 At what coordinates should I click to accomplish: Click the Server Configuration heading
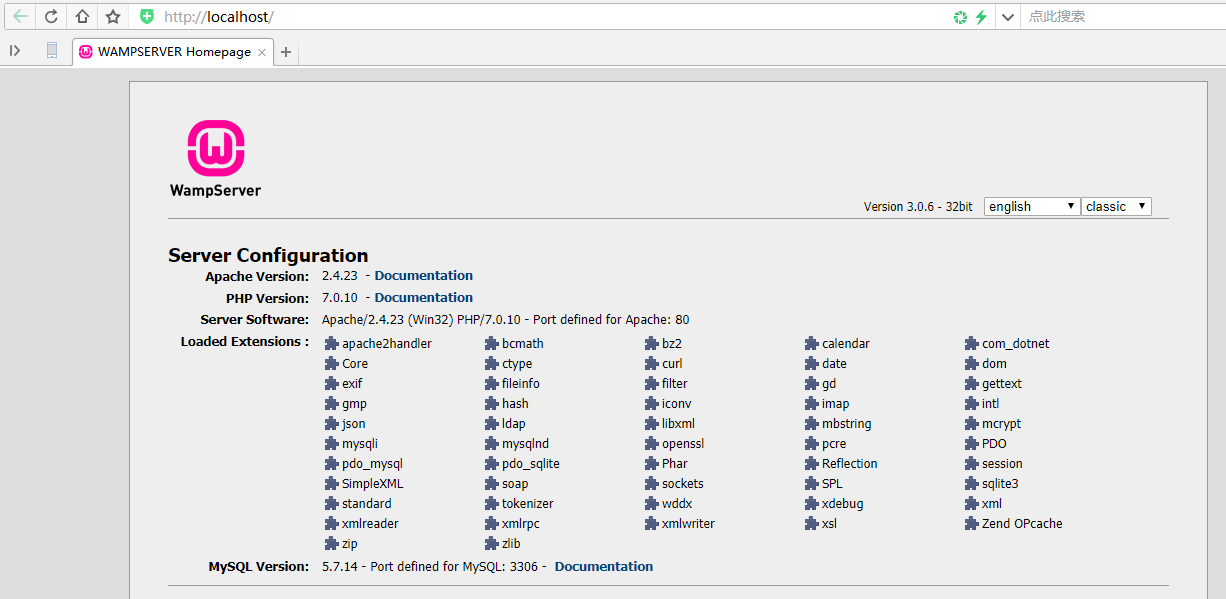point(268,255)
